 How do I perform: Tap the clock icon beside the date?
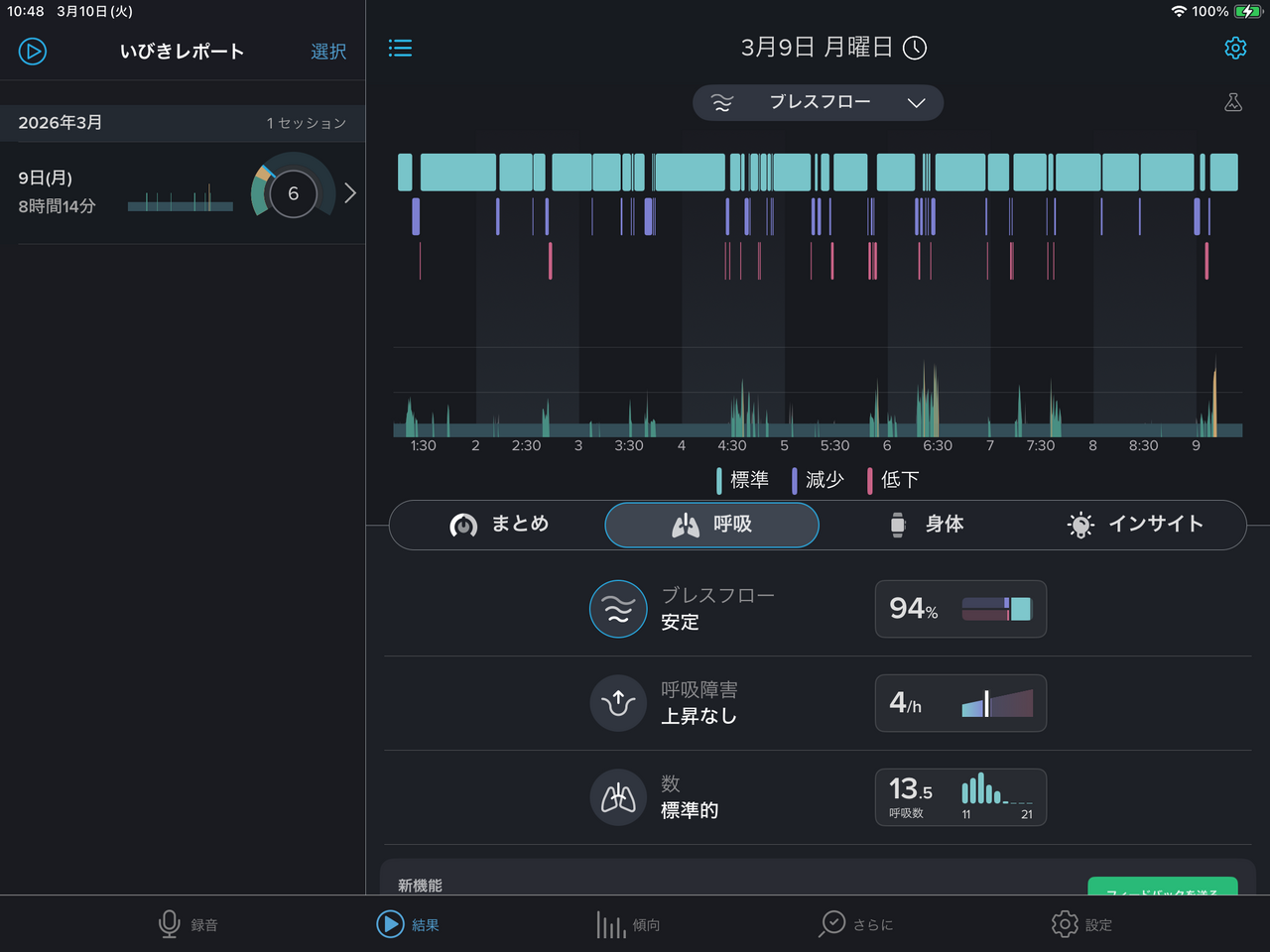point(915,48)
